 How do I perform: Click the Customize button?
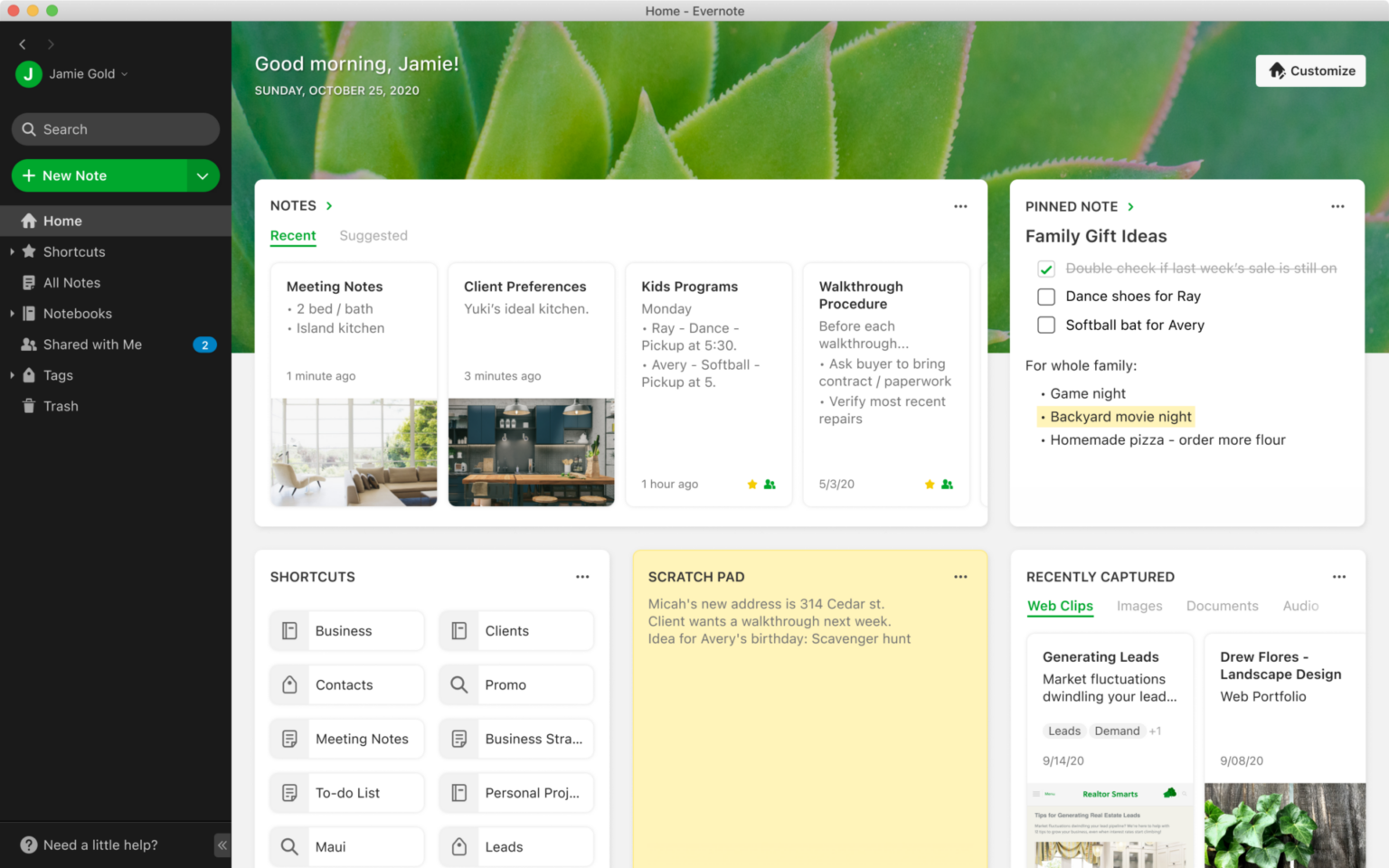(x=1309, y=71)
